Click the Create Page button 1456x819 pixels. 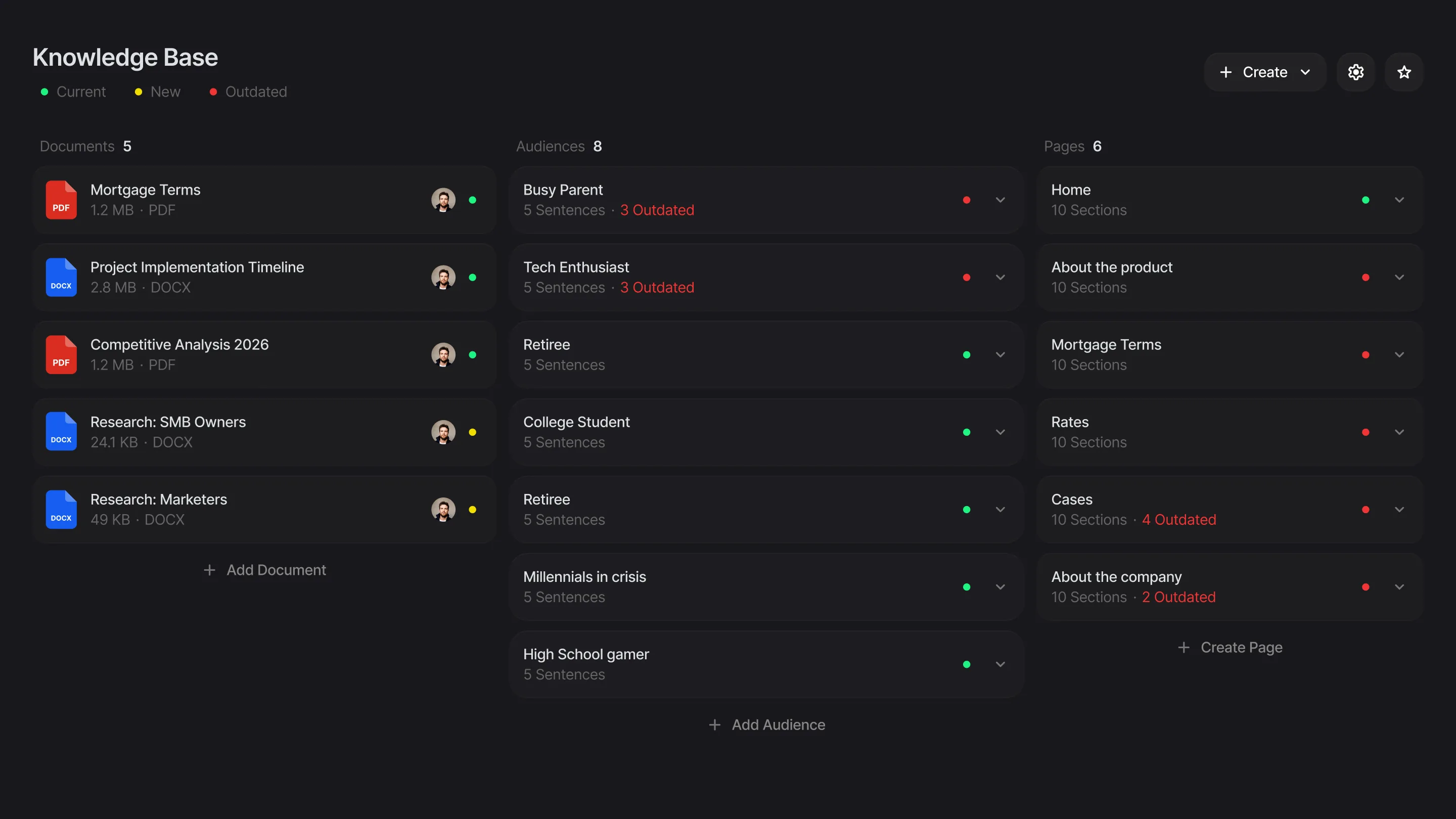(1230, 647)
